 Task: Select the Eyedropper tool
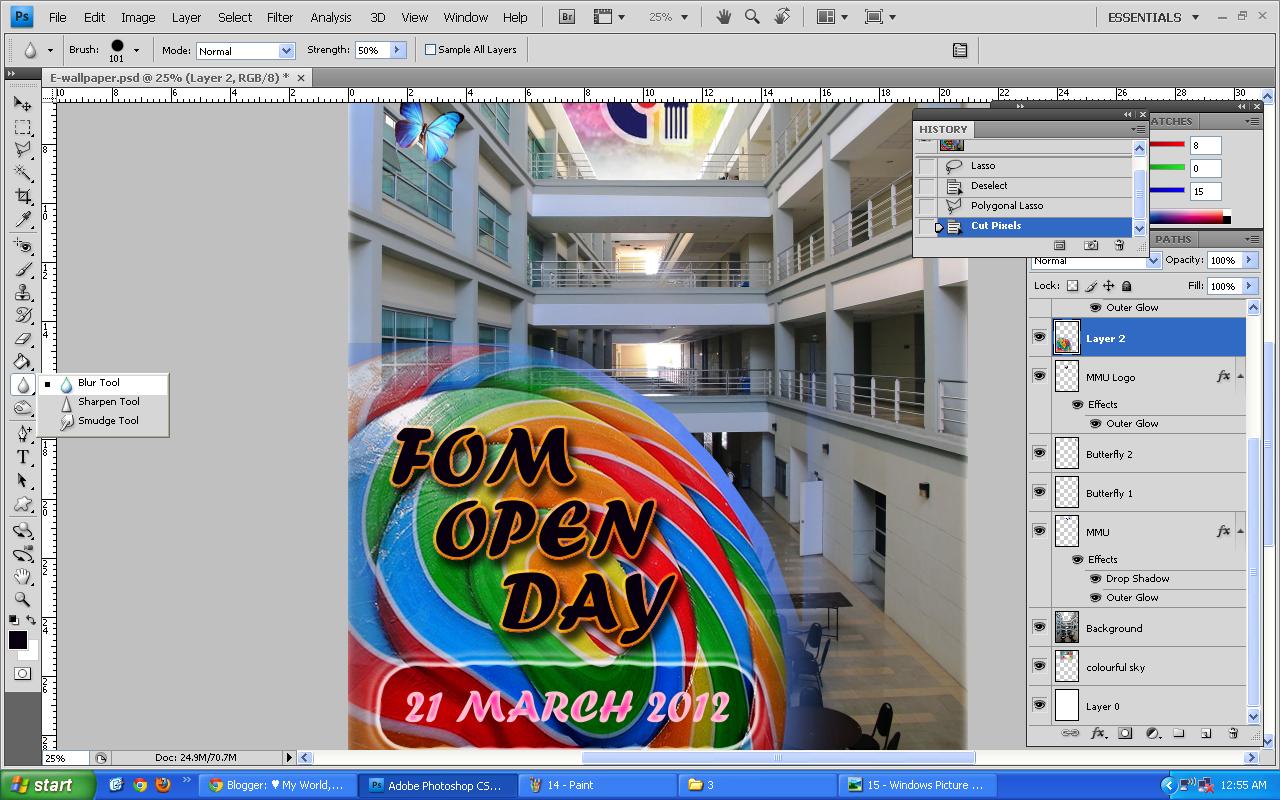point(22,219)
